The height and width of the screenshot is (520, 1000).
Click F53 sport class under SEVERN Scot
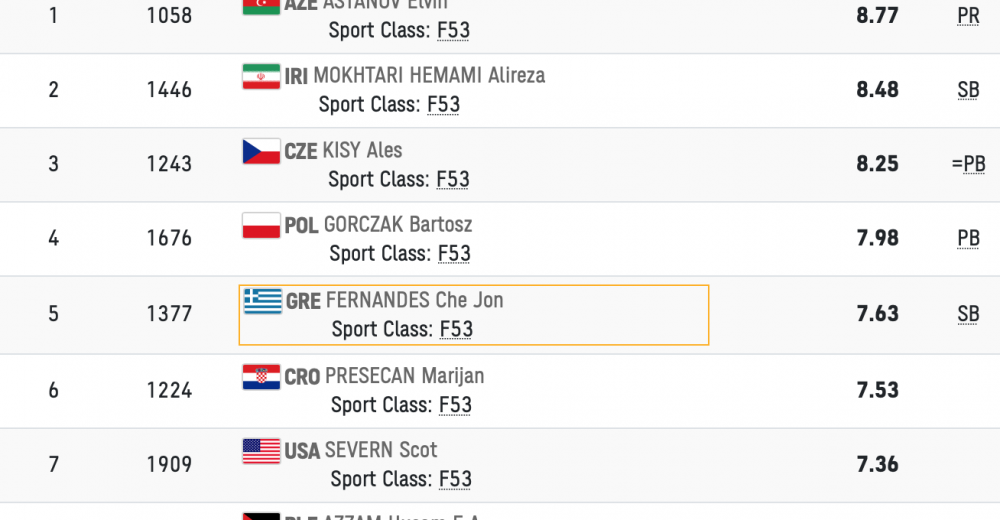pyautogui.click(x=455, y=480)
